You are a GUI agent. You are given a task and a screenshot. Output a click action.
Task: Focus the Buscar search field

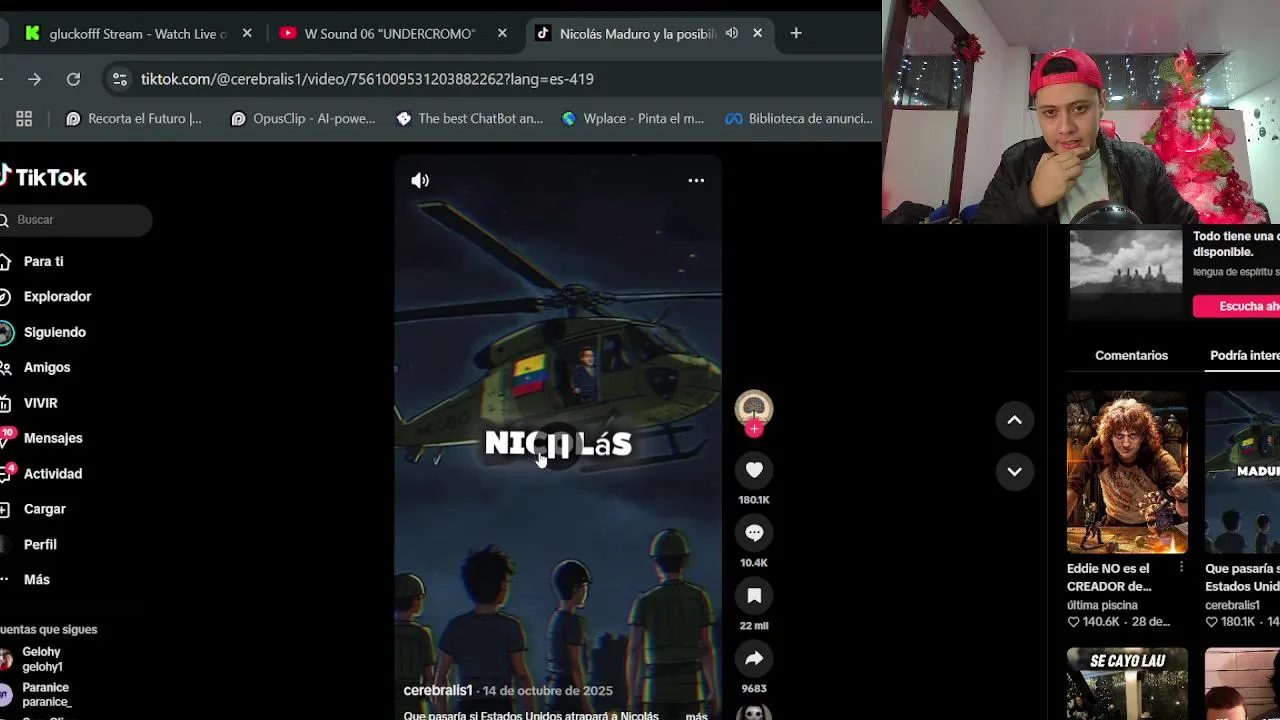pos(76,220)
